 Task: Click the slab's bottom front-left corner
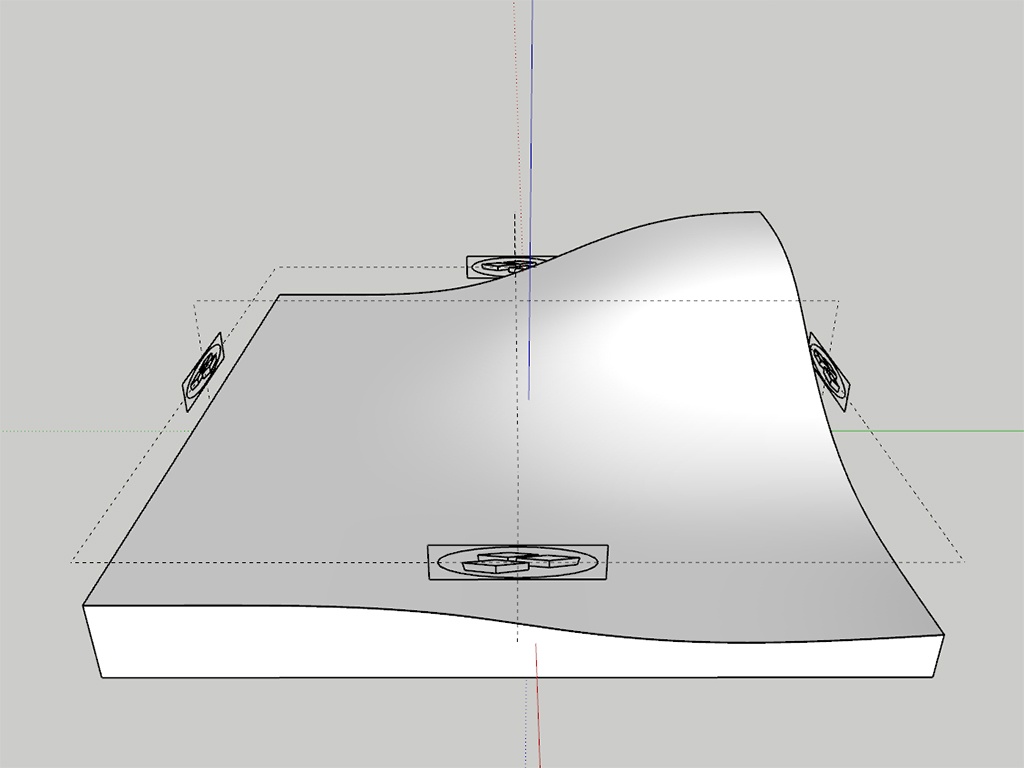[x=102, y=677]
